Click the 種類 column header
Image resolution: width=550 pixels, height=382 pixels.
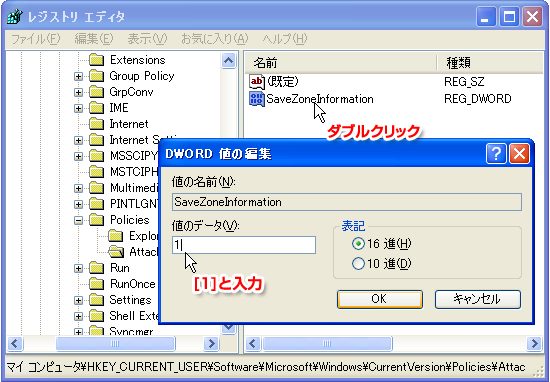coord(490,63)
